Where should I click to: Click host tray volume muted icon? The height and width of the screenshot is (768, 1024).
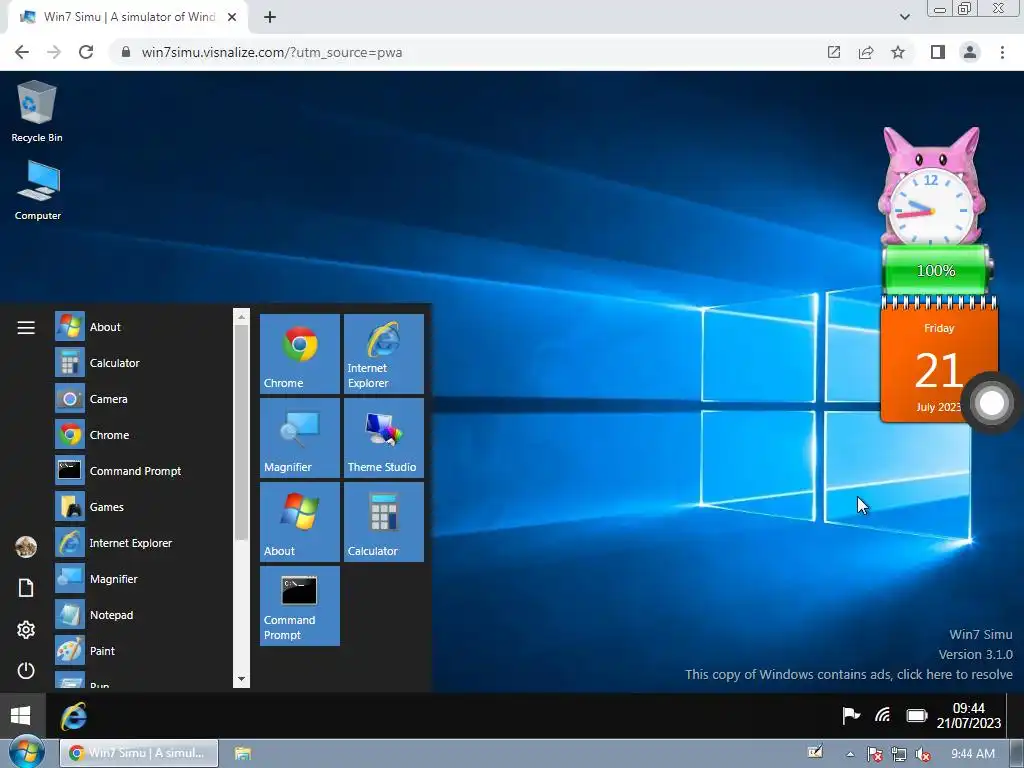[923, 754]
